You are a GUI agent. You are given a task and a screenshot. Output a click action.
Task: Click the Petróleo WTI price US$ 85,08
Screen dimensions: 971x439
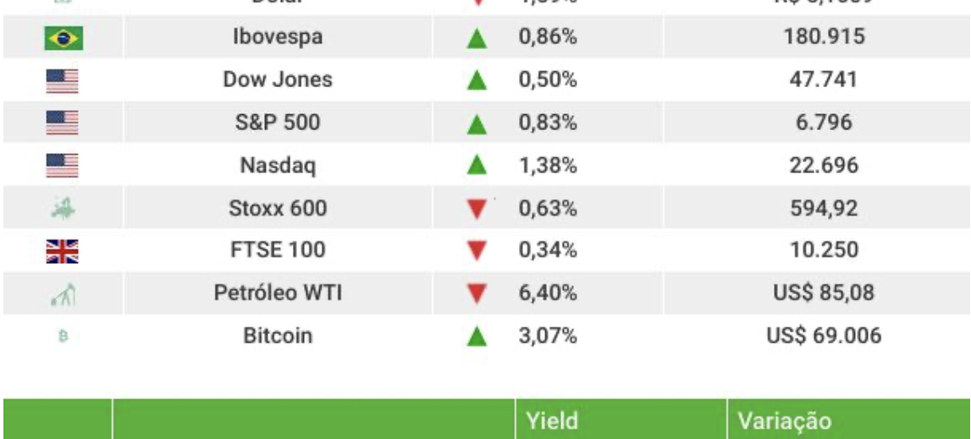click(x=824, y=294)
